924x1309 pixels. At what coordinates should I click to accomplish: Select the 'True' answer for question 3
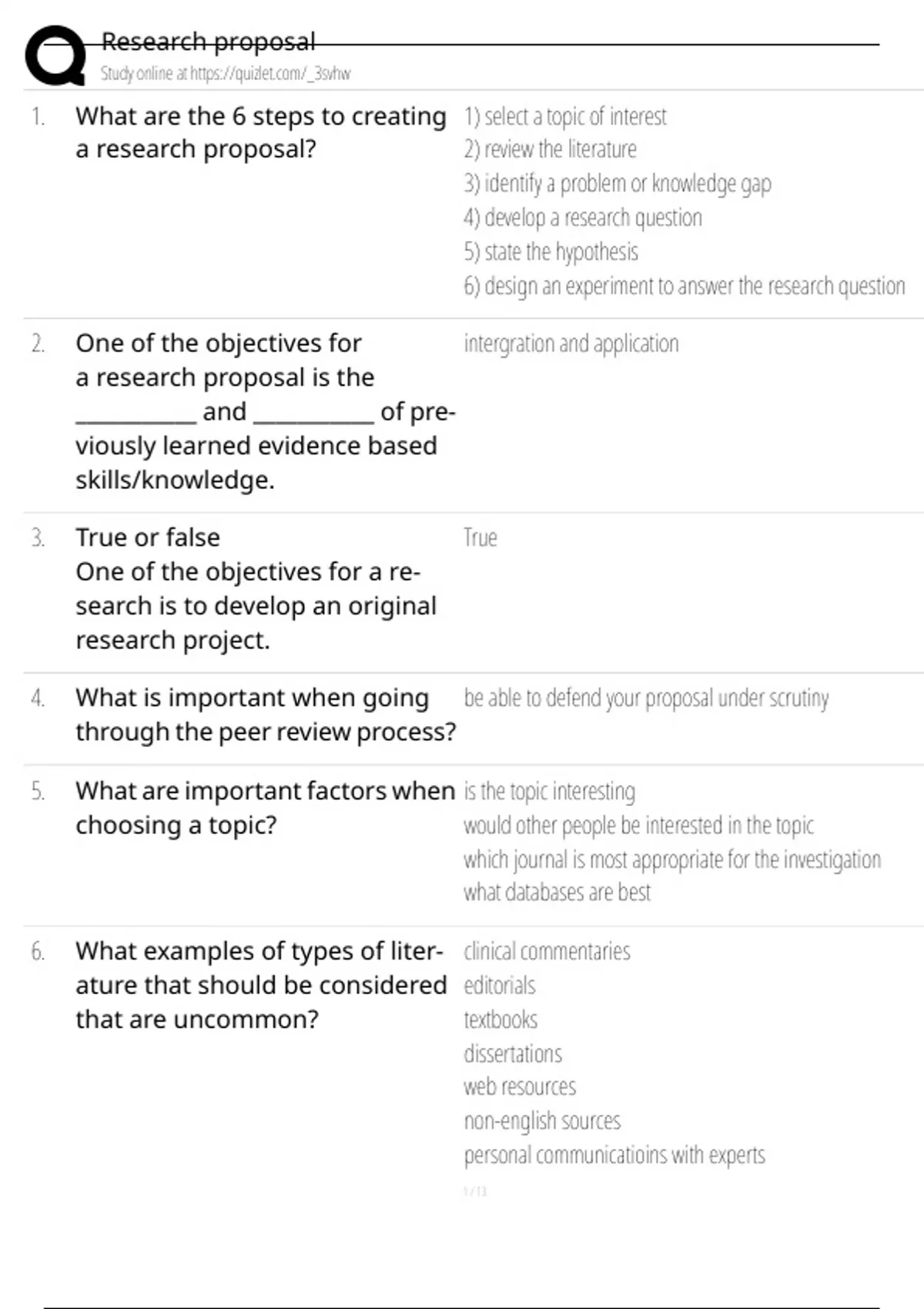[x=480, y=537]
